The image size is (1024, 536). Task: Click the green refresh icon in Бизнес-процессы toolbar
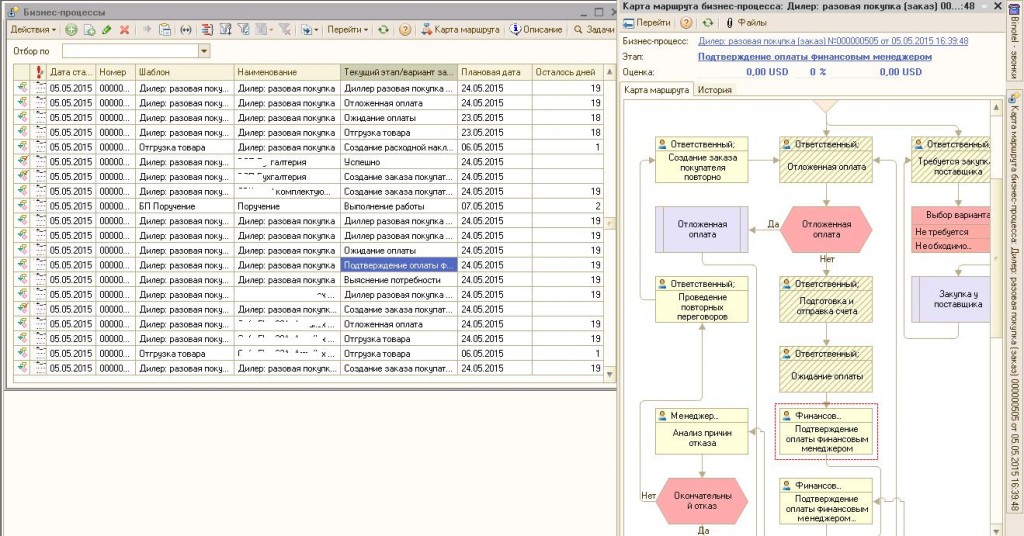(x=383, y=29)
